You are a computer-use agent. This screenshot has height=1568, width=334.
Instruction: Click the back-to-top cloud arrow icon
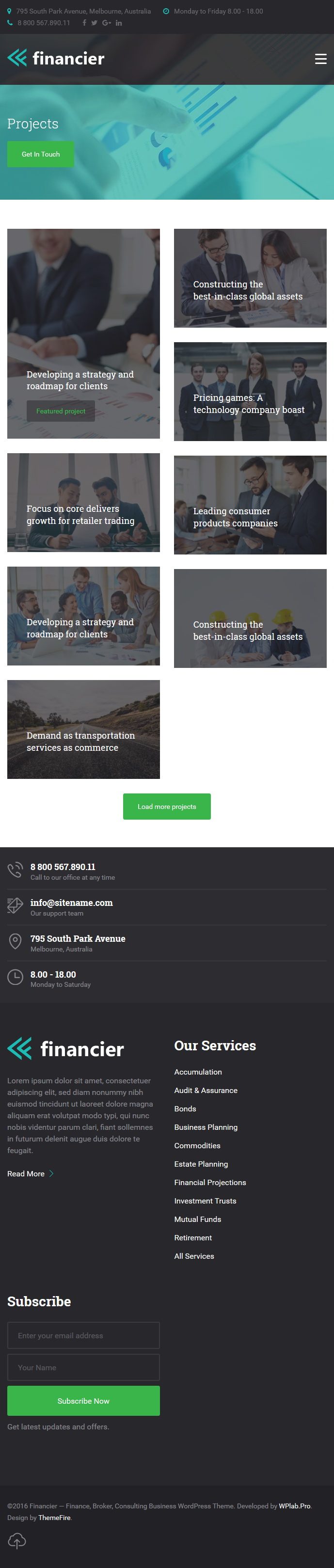pyautogui.click(x=17, y=1540)
